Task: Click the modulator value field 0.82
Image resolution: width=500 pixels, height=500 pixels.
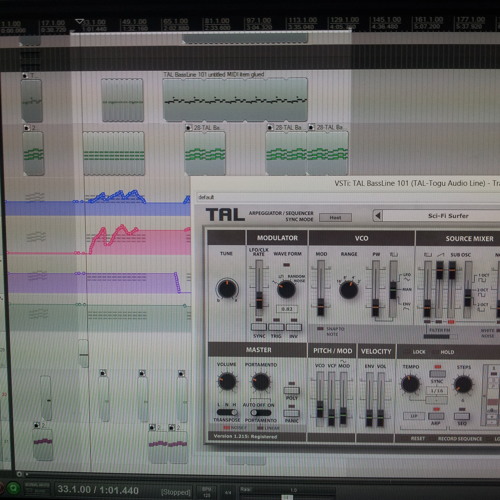Action: pyautogui.click(x=287, y=309)
